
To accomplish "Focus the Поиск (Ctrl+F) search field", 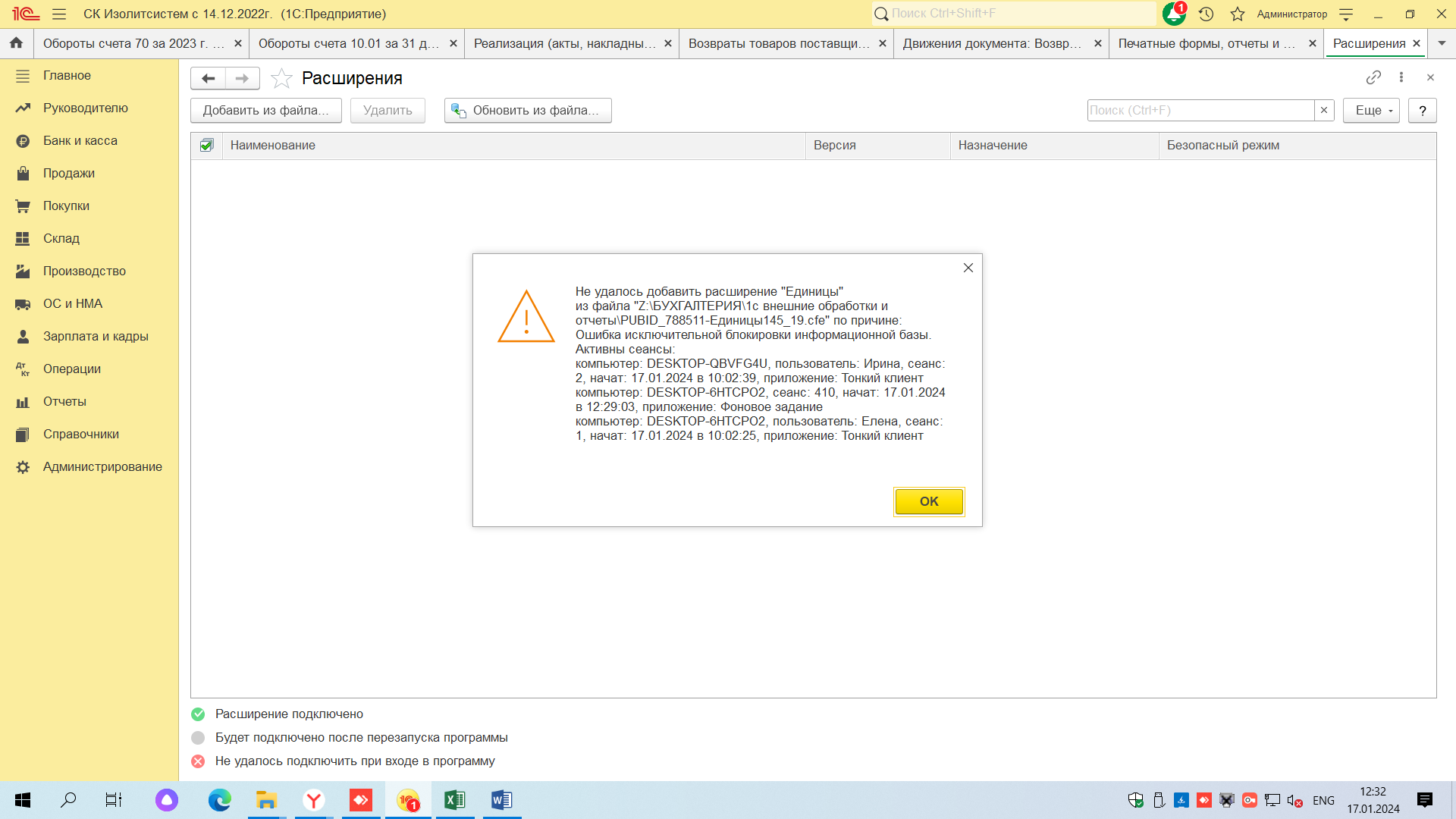I will (1200, 110).
